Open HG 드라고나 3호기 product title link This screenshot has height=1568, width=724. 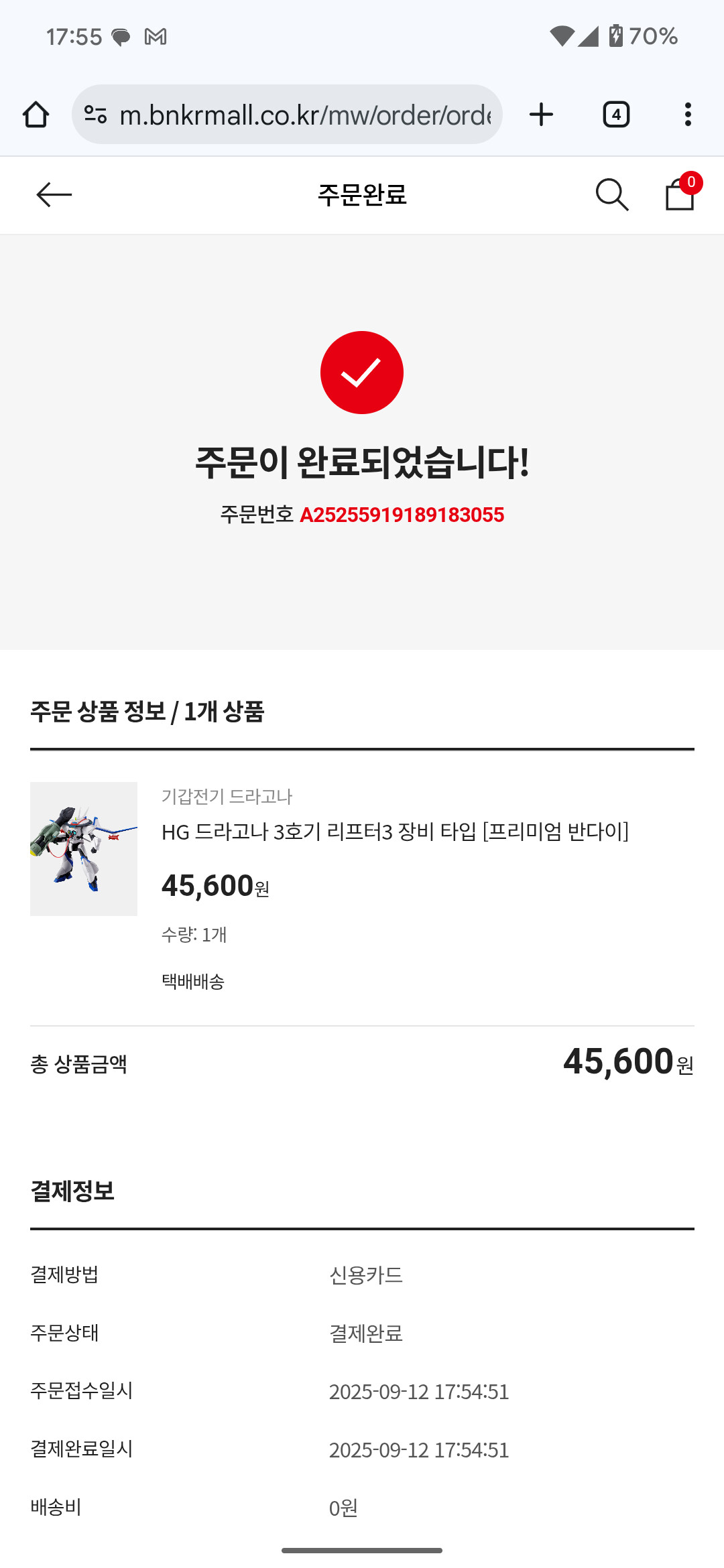coord(395,832)
